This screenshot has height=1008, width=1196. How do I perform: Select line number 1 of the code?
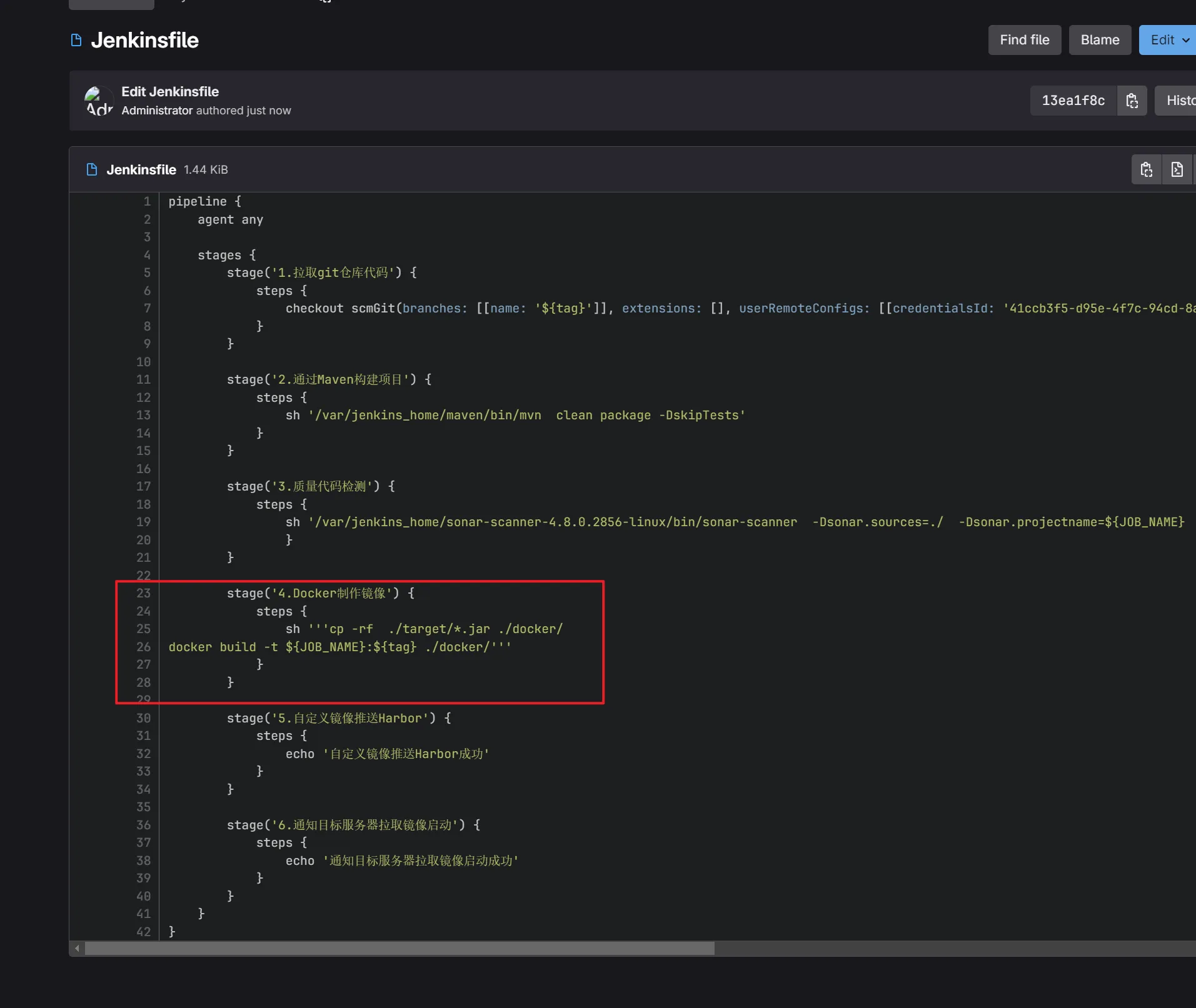147,201
